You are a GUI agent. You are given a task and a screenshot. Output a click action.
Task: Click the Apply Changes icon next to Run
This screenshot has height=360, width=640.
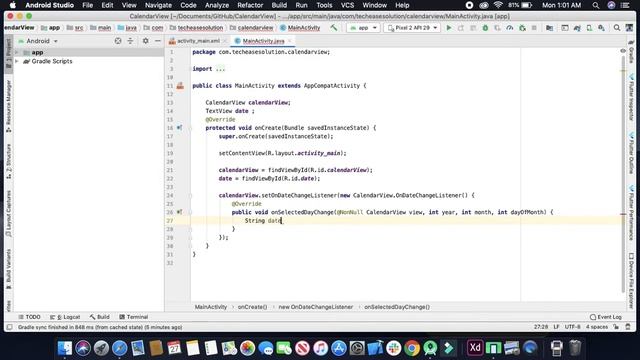(461, 28)
